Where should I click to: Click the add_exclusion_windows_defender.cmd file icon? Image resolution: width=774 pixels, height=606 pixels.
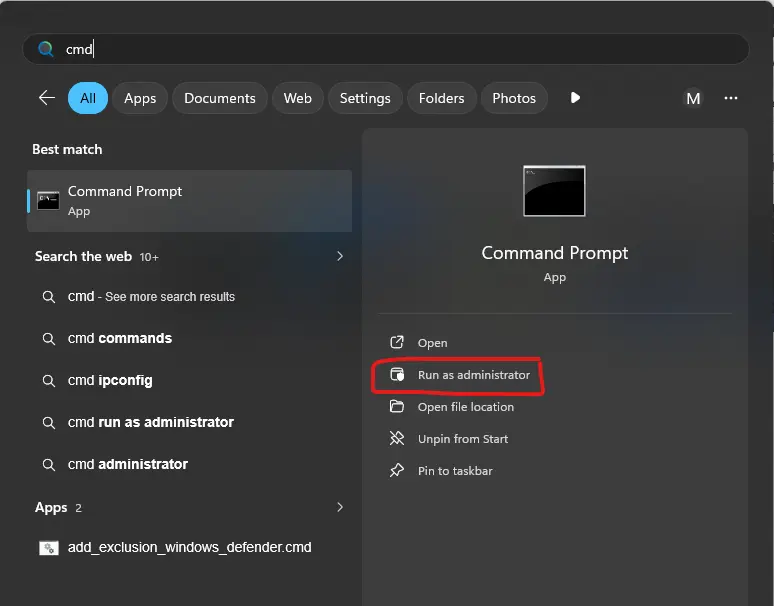point(48,548)
